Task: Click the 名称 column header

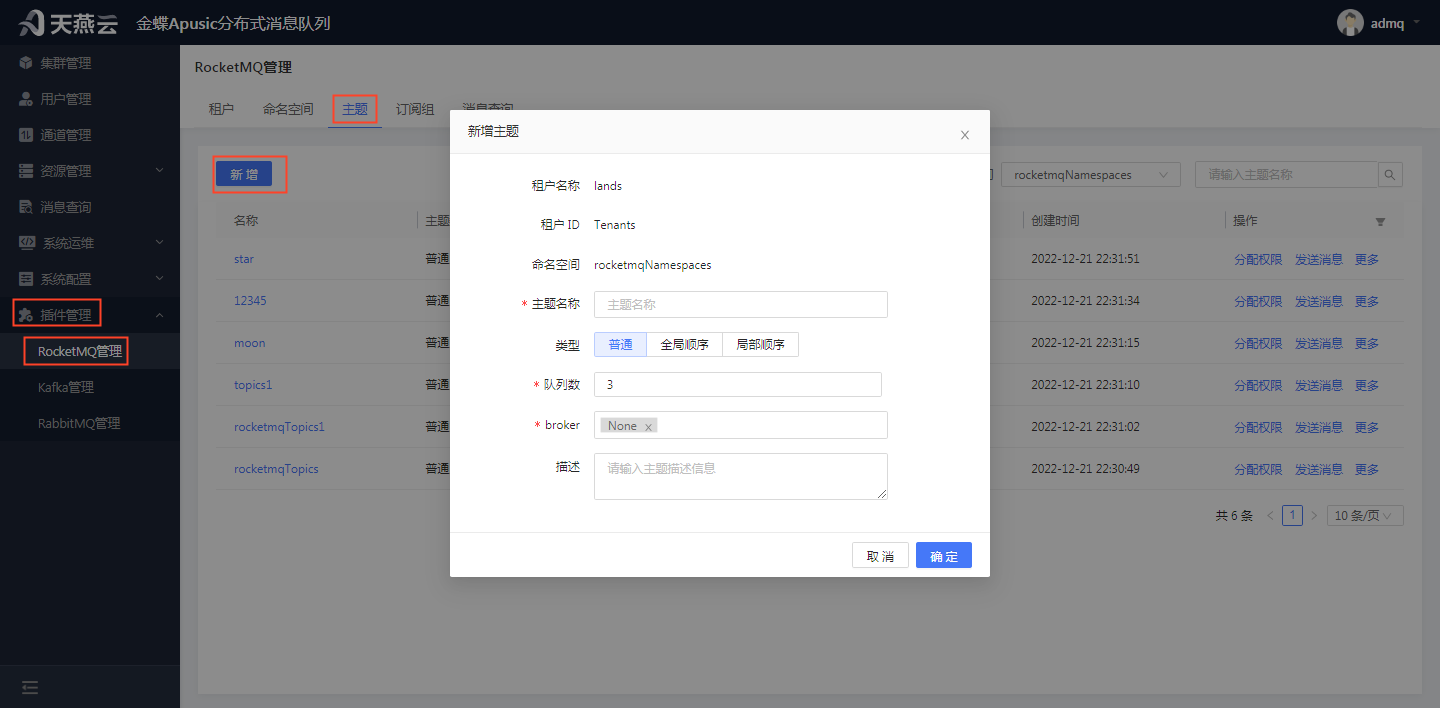Action: [246, 221]
